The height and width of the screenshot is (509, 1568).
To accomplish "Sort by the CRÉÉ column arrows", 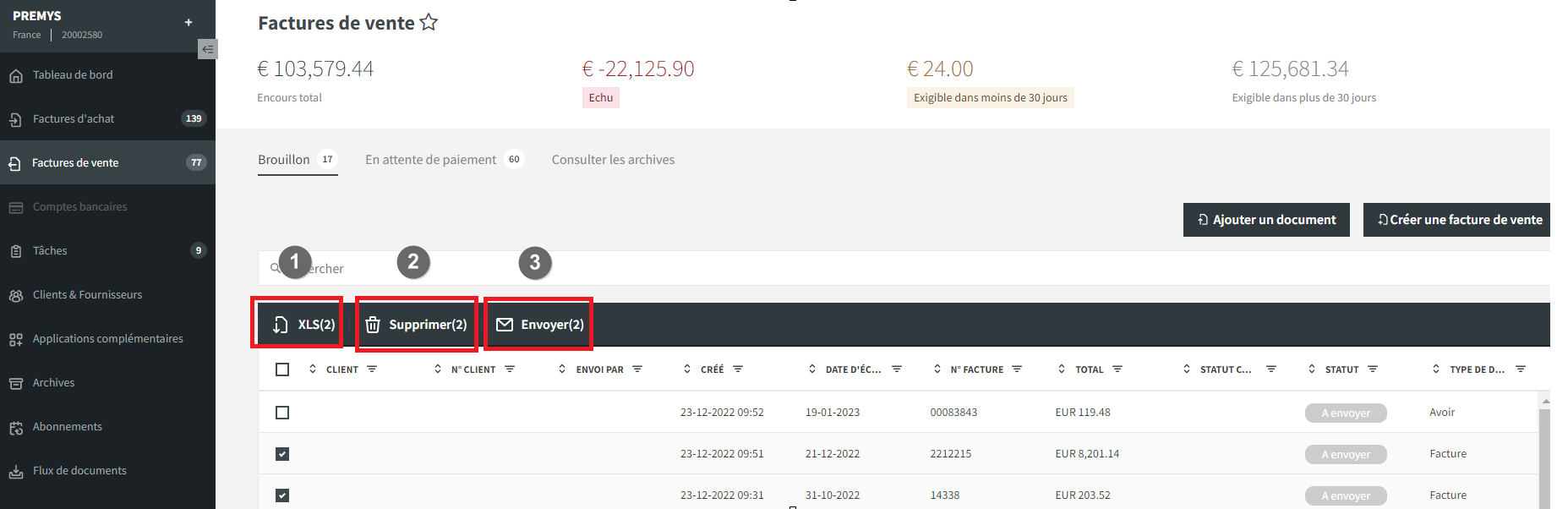I will [x=687, y=369].
